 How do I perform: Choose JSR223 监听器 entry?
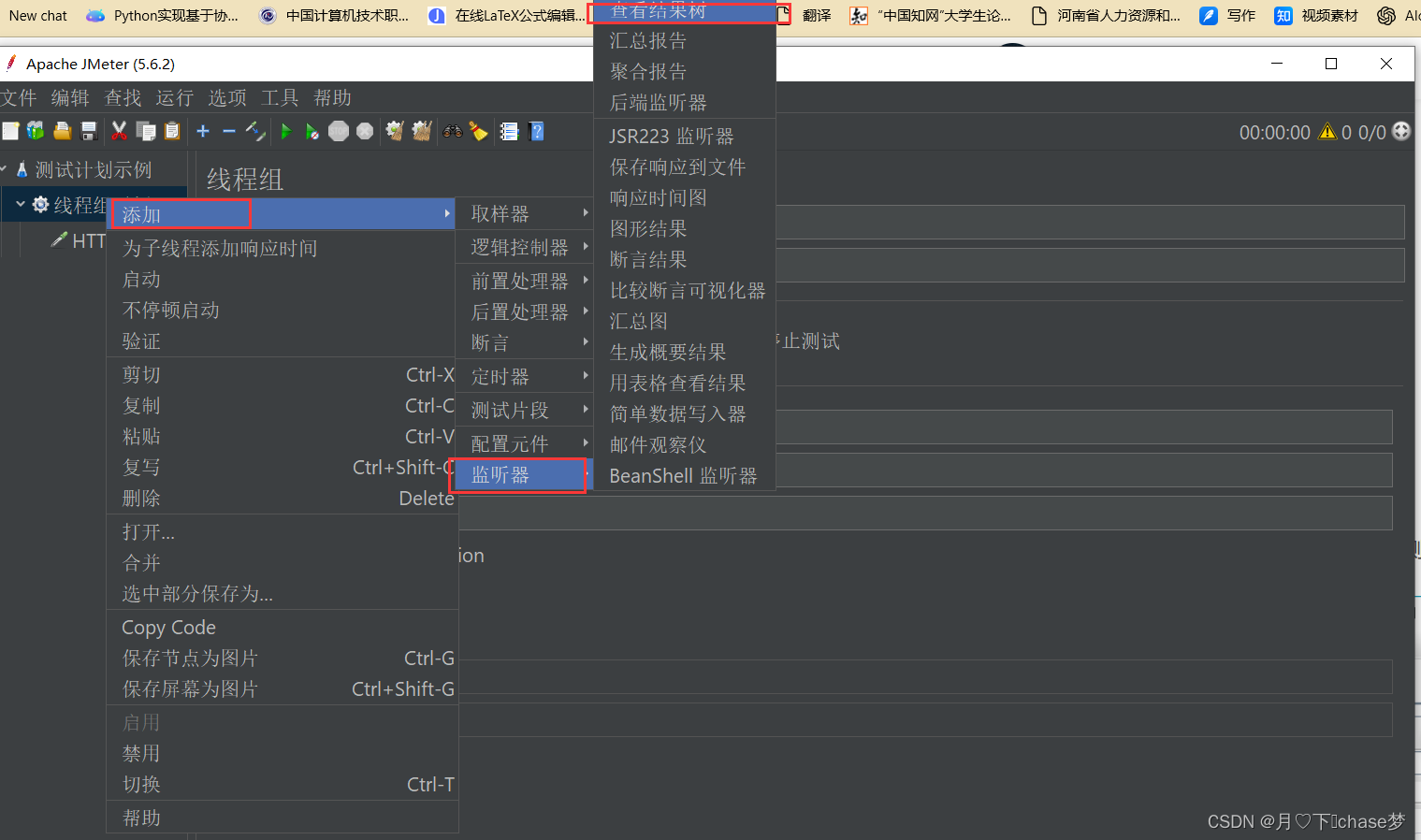coord(685,137)
